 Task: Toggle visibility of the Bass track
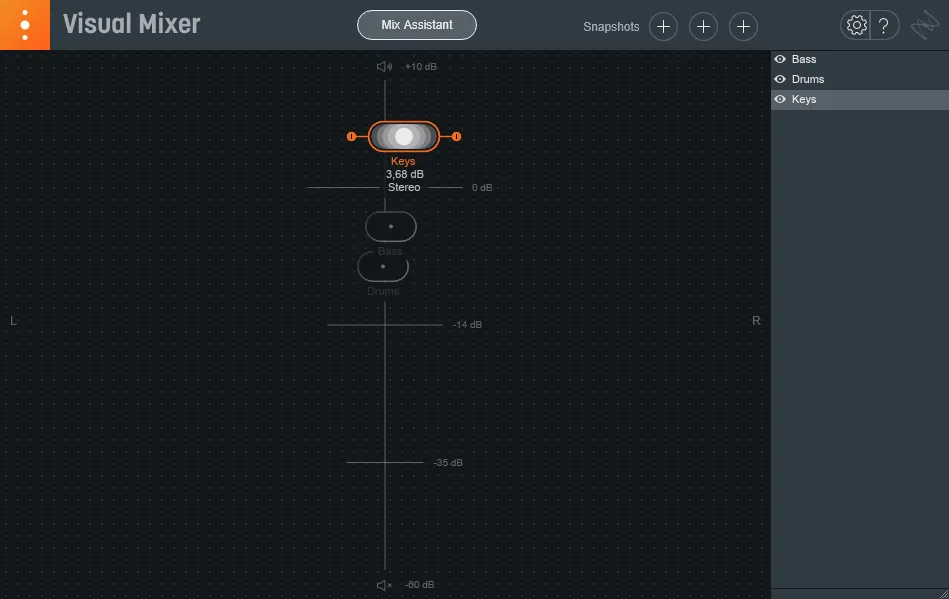pos(780,59)
